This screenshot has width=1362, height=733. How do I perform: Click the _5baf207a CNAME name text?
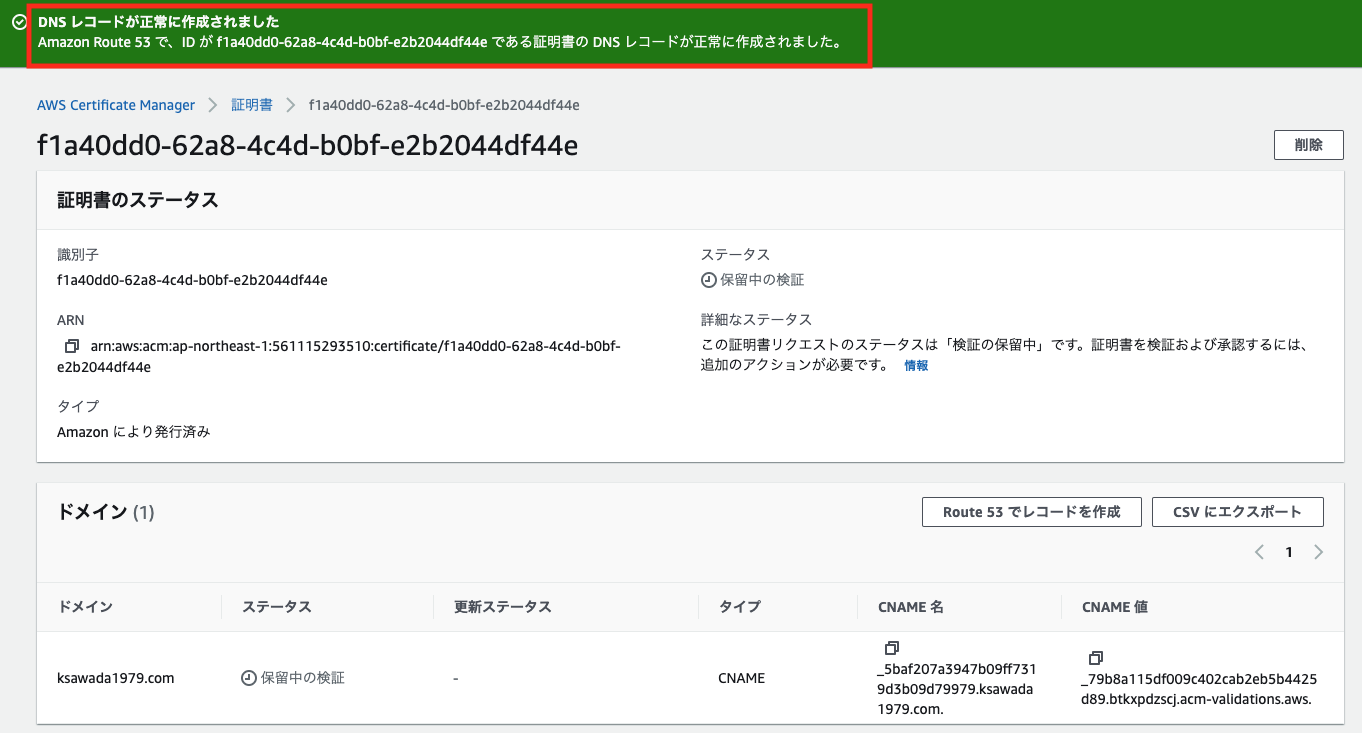955,688
